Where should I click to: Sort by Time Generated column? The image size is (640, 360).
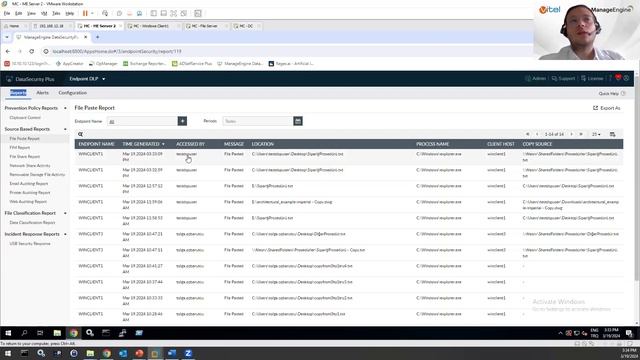coord(143,144)
